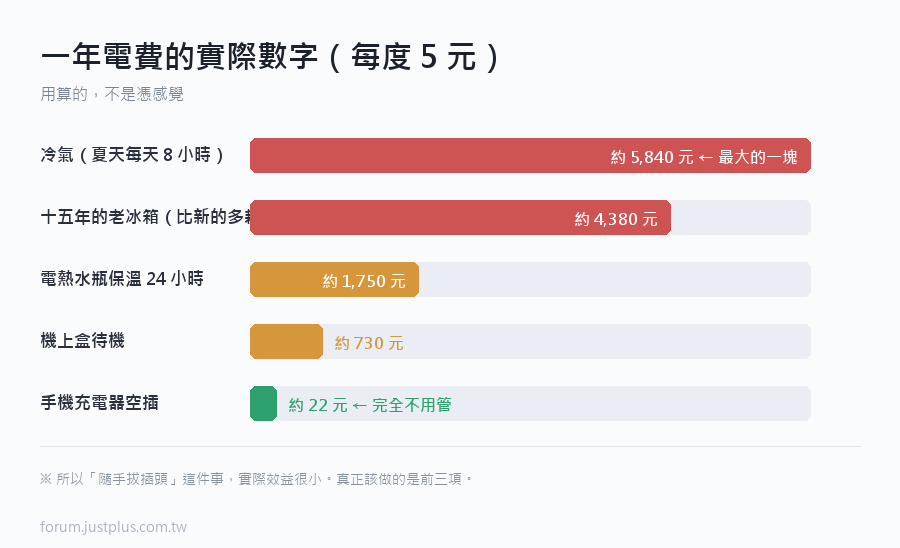Select the 電熱水瓶保溫 24 小時 label
Image resolution: width=900 pixels, height=548 pixels.
pos(122,279)
